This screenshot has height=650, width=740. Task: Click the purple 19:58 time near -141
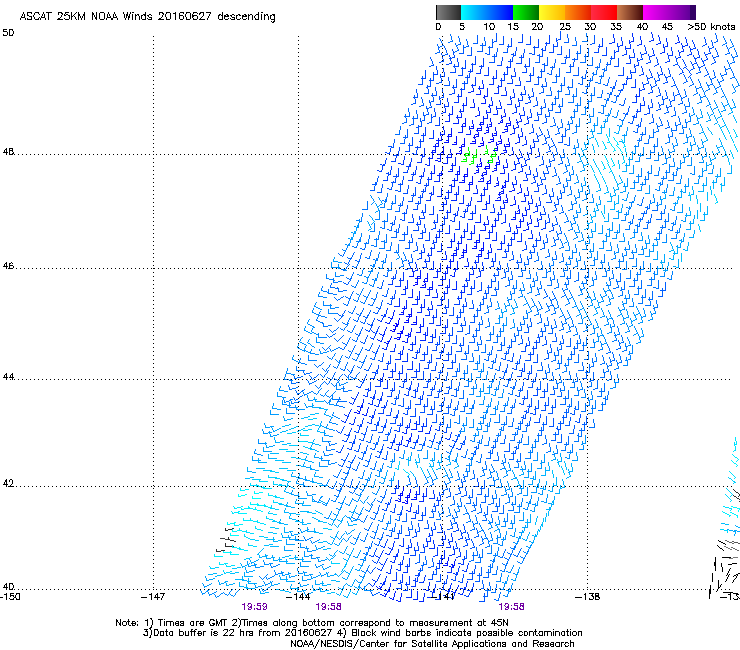(512, 607)
